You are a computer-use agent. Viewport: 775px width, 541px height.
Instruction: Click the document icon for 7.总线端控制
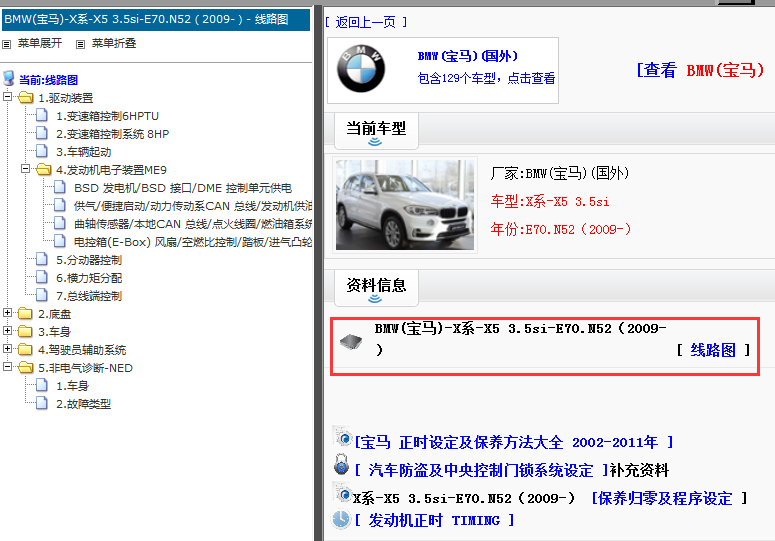pos(42,295)
